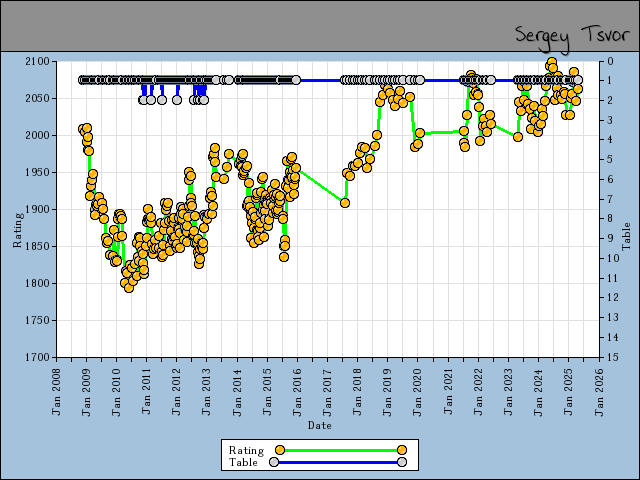The image size is (640, 480).
Task: Click the Jan 2025 date label
Action: pyautogui.click(x=569, y=392)
